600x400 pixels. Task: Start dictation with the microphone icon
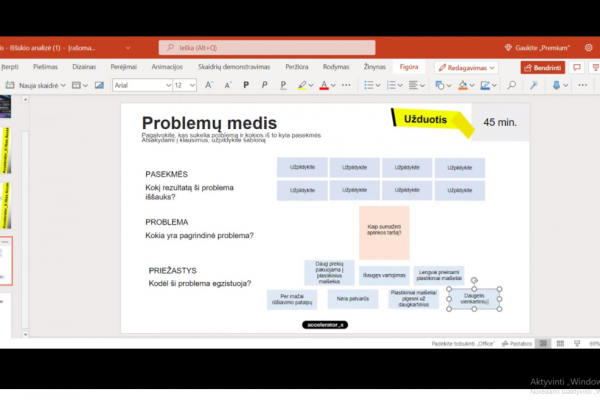(556, 85)
